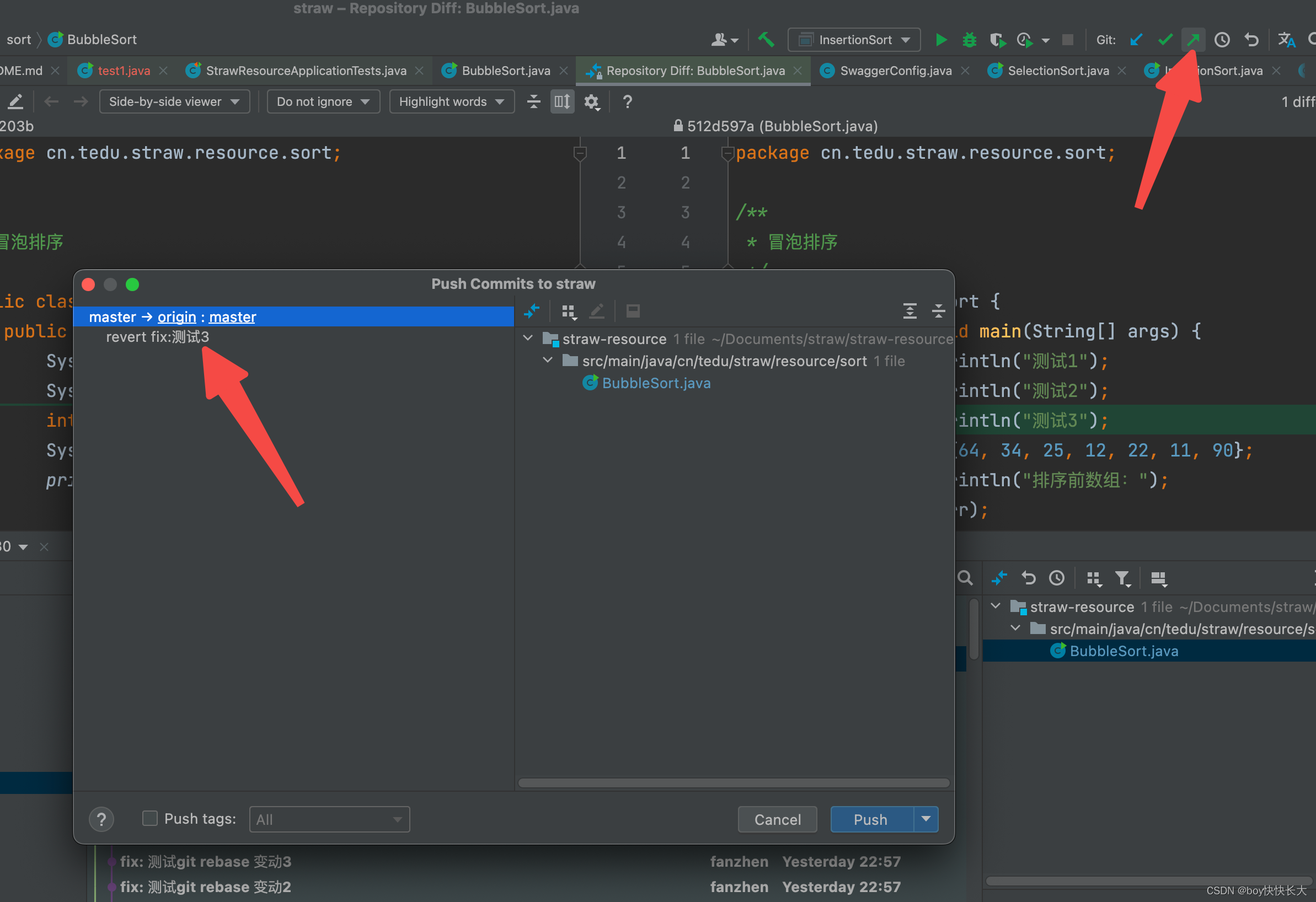1316x902 pixels.
Task: Run the InsertionSort configuration
Action: pyautogui.click(x=940, y=40)
